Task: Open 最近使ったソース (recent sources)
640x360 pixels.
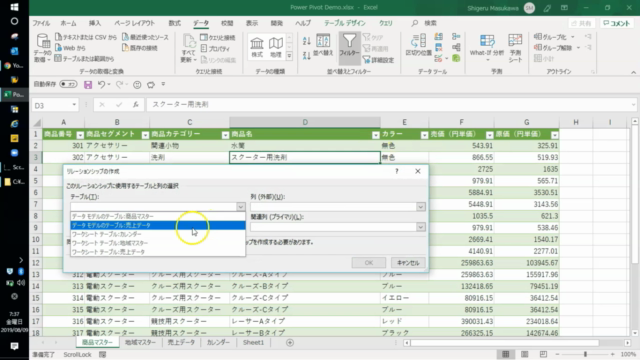Action: [145, 37]
